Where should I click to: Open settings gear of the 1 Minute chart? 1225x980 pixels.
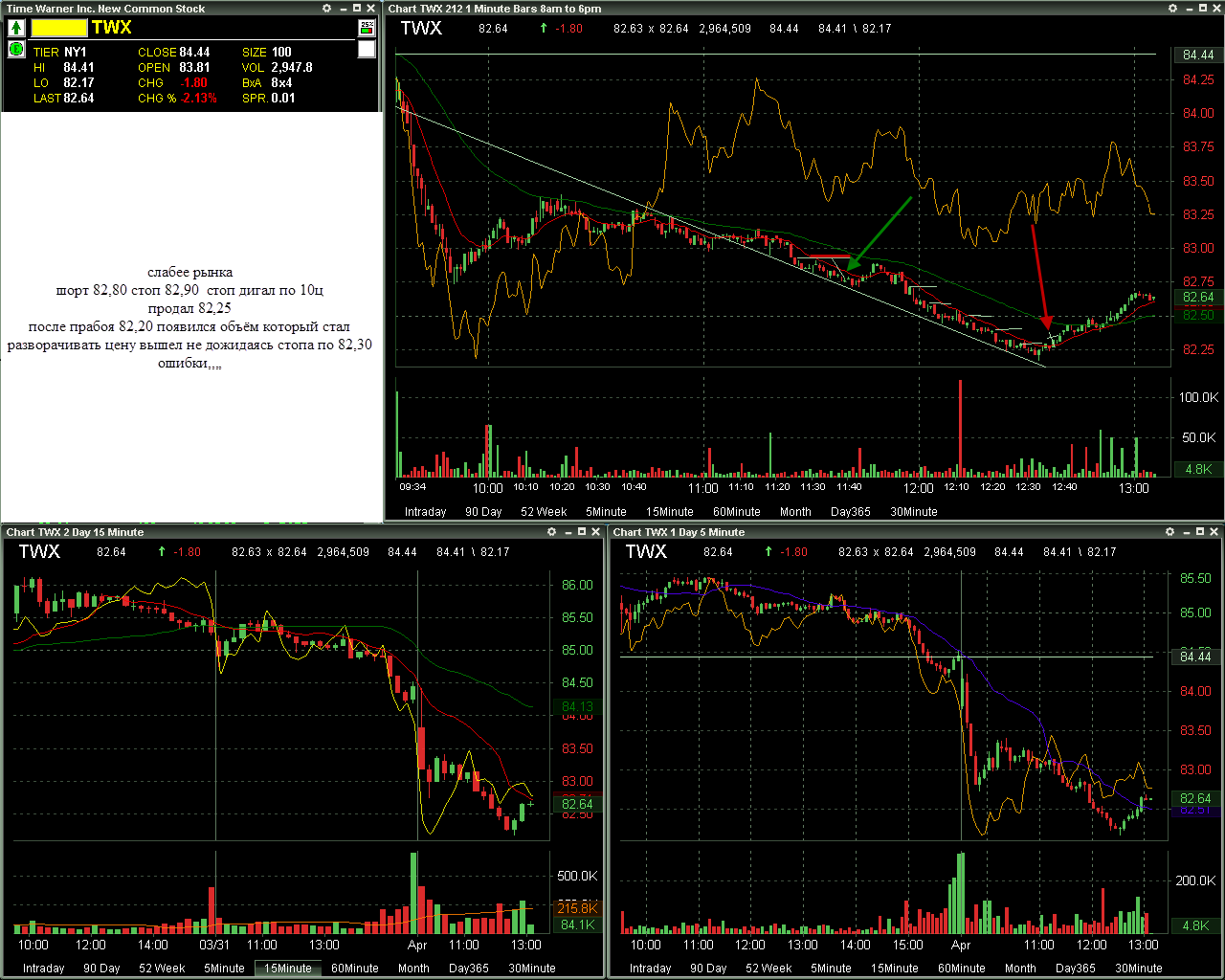[x=1173, y=9]
